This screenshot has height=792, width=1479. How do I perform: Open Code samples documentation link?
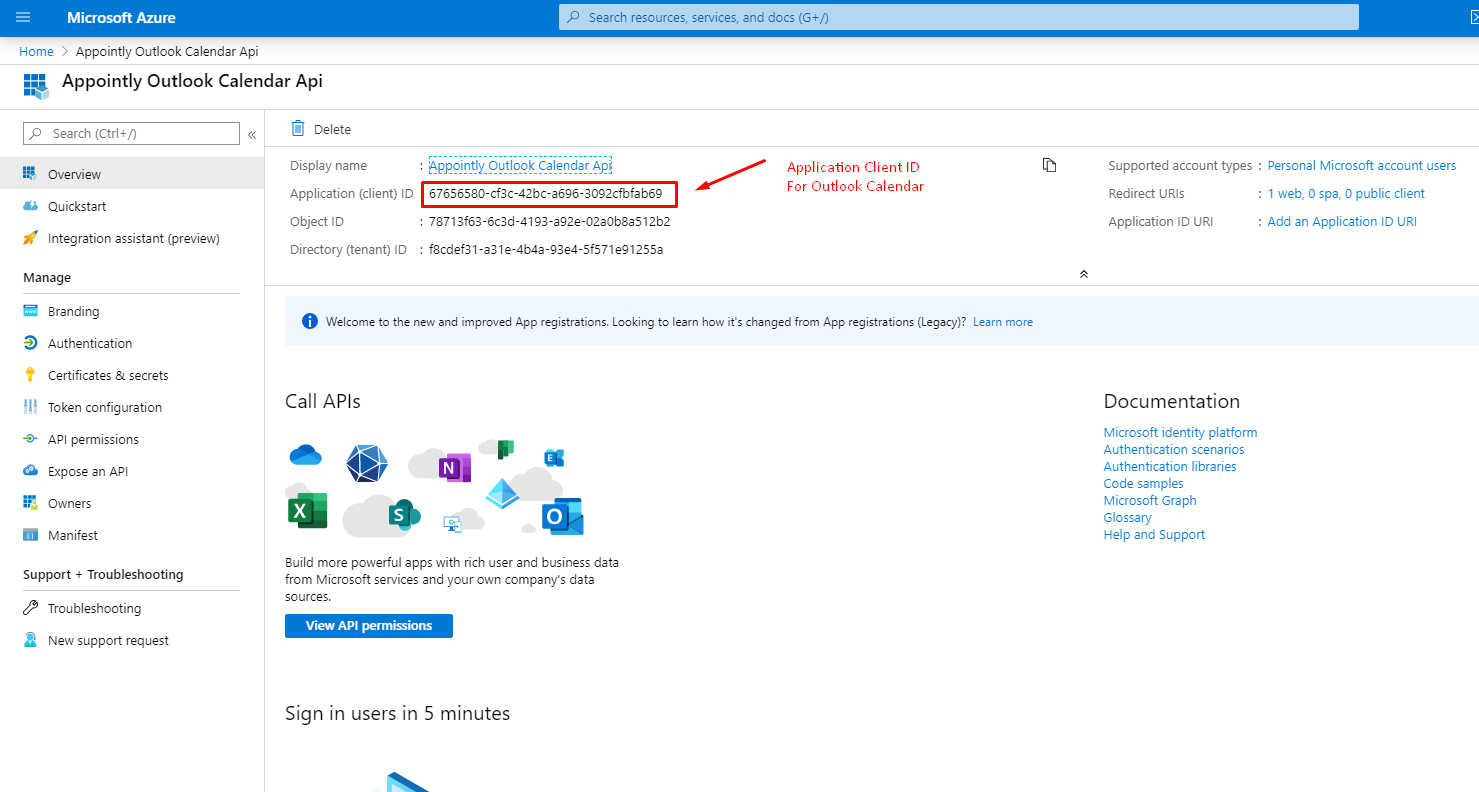click(x=1143, y=484)
